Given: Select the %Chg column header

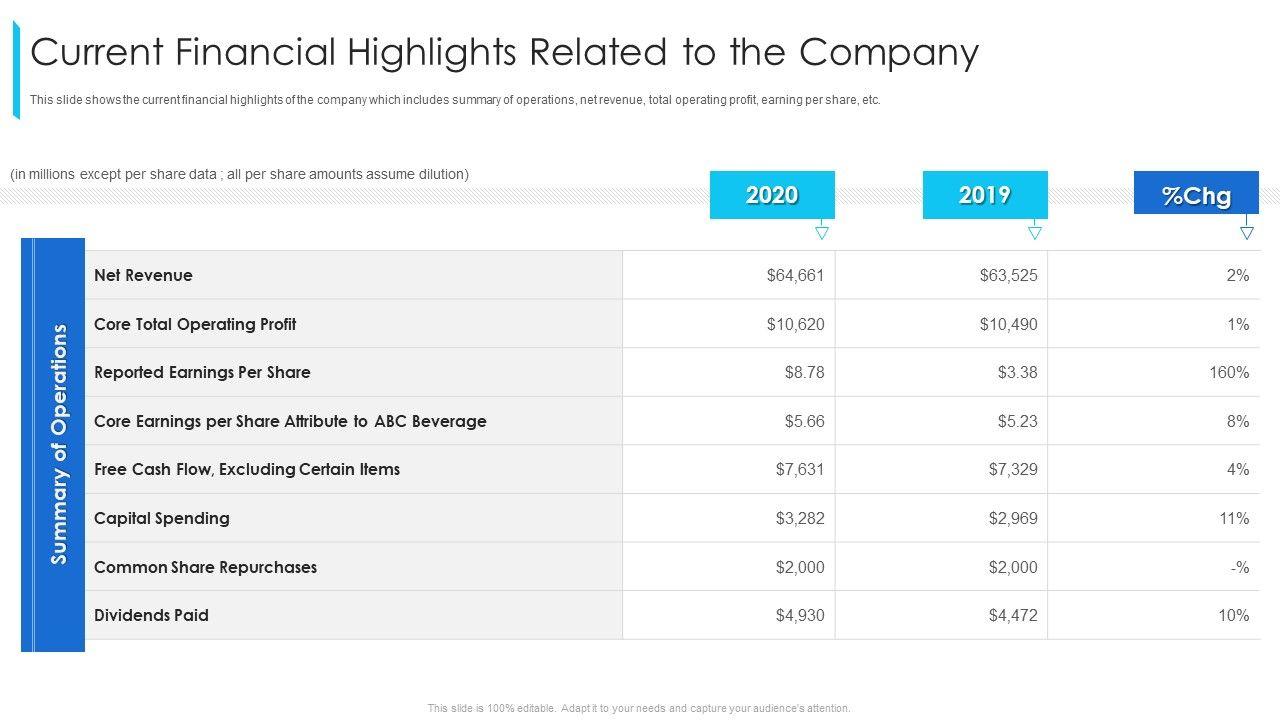Looking at the screenshot, I should click(x=1196, y=195).
